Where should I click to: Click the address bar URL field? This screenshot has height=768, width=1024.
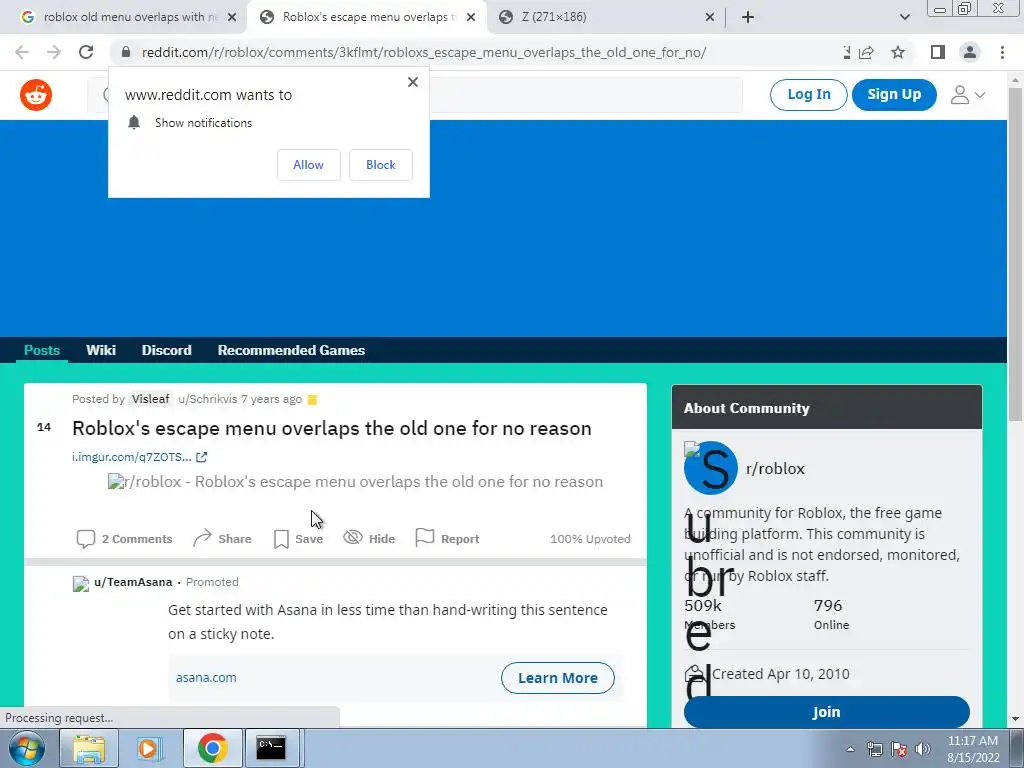pyautogui.click(x=483, y=52)
